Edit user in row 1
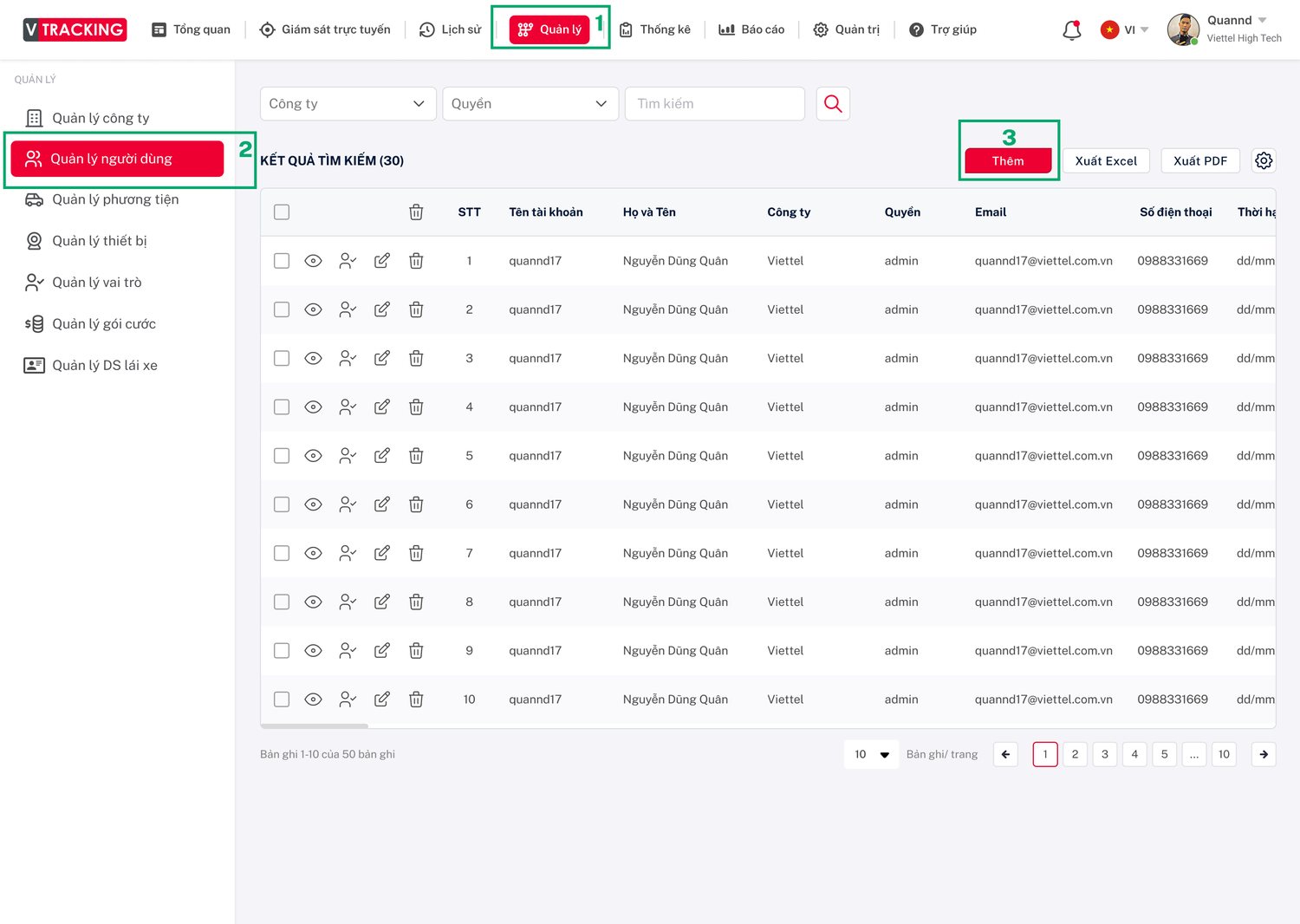Image resolution: width=1300 pixels, height=924 pixels. [x=382, y=261]
